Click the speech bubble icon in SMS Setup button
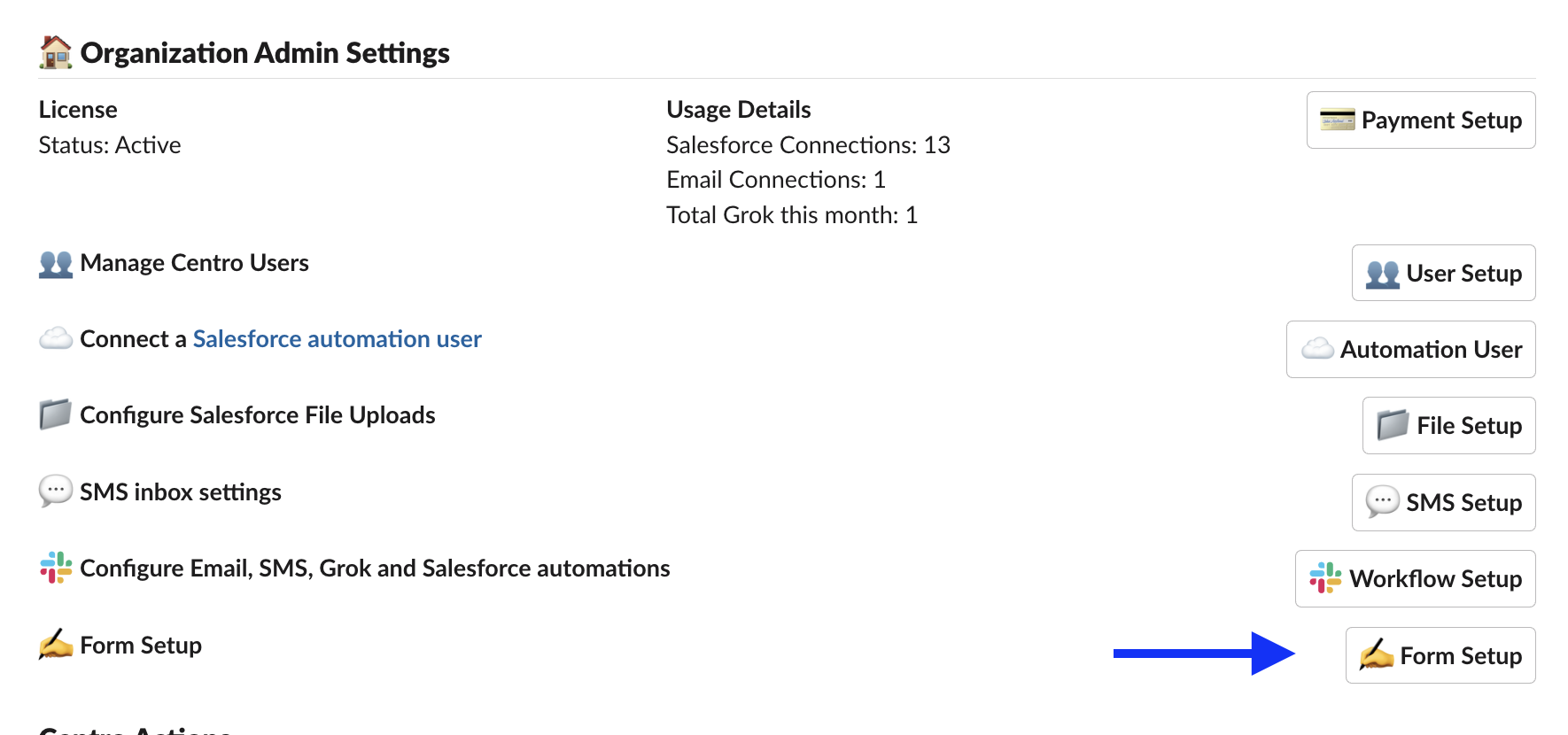The width and height of the screenshot is (1568, 735). (x=1383, y=501)
